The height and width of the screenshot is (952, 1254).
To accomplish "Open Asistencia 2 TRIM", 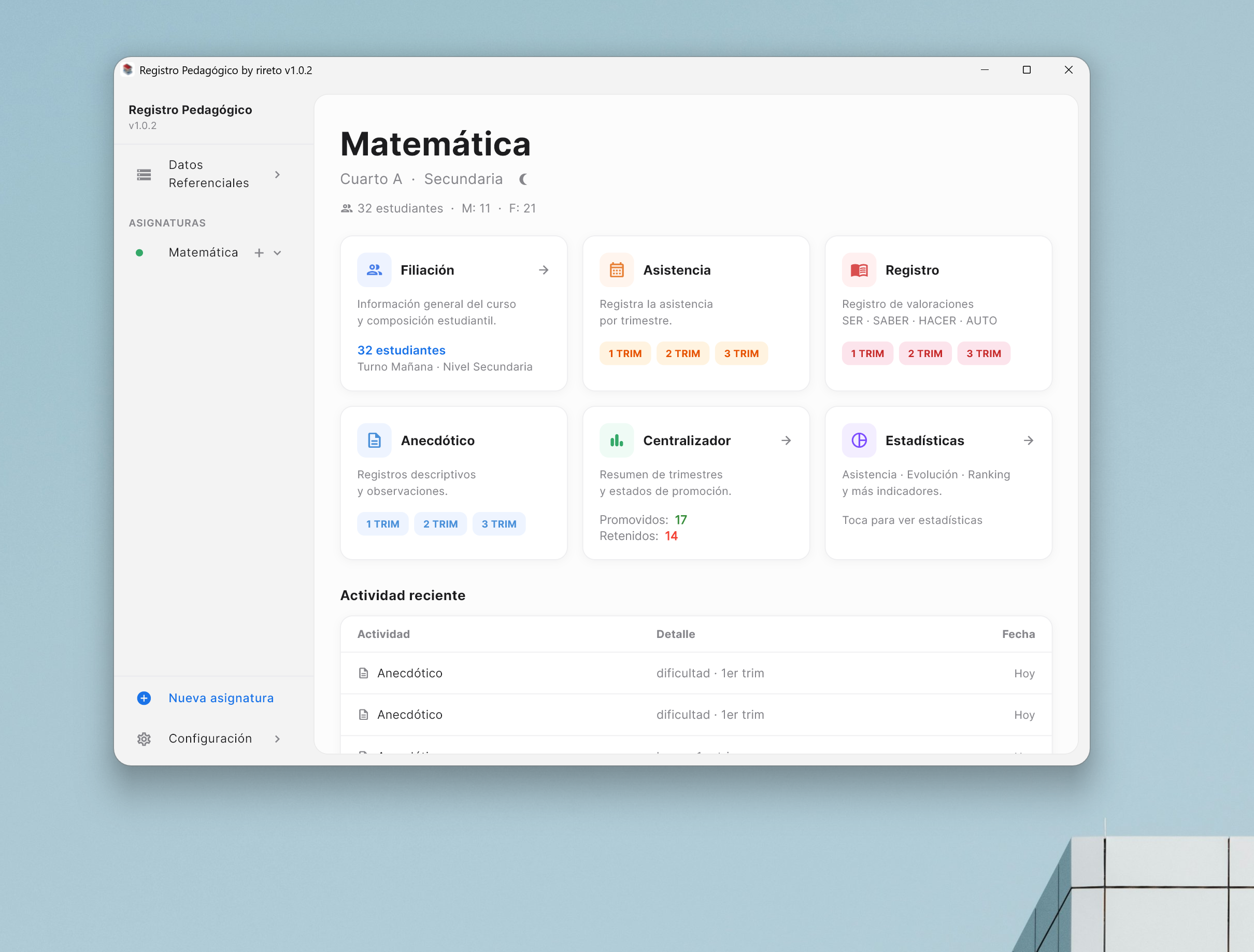I will [x=682, y=353].
